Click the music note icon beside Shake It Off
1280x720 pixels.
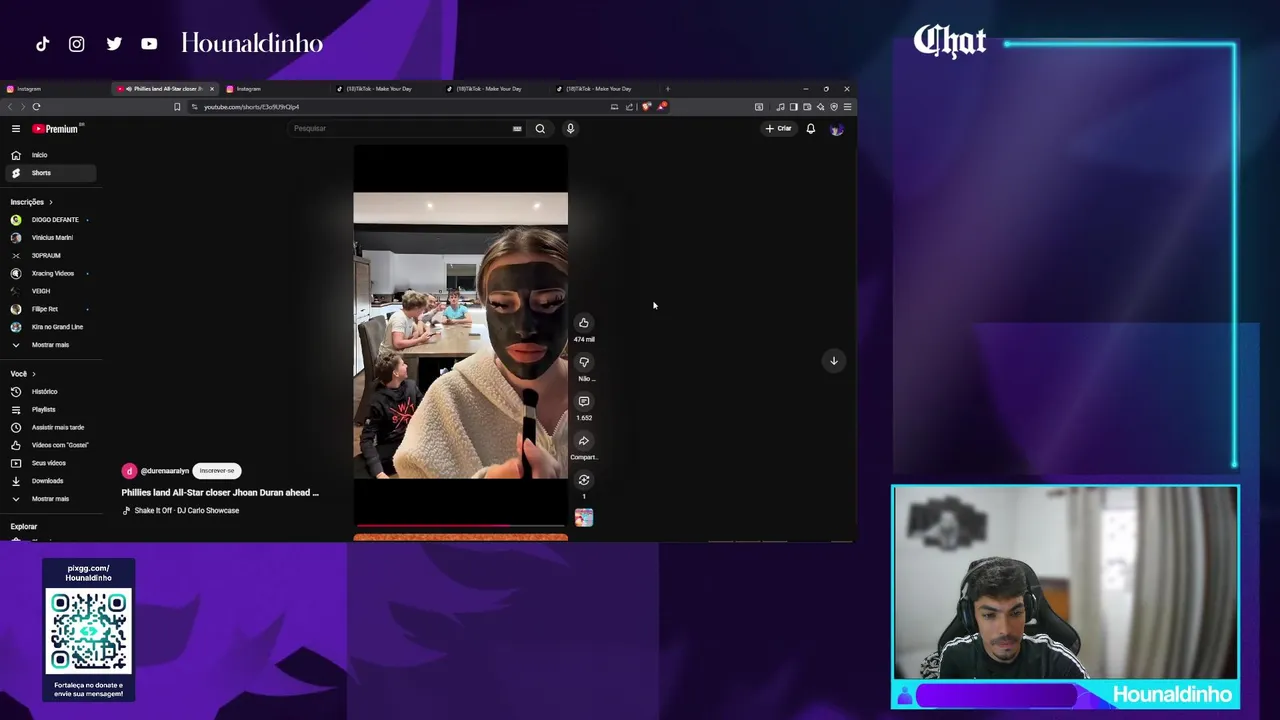pyautogui.click(x=126, y=511)
